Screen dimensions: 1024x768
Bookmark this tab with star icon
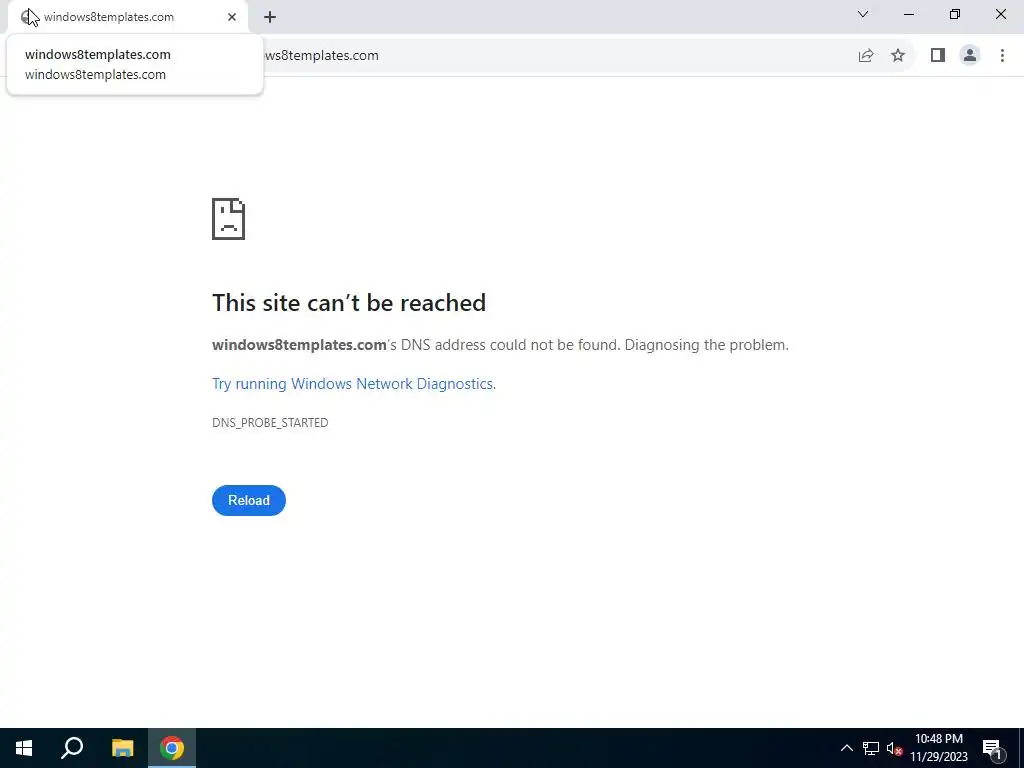898,56
